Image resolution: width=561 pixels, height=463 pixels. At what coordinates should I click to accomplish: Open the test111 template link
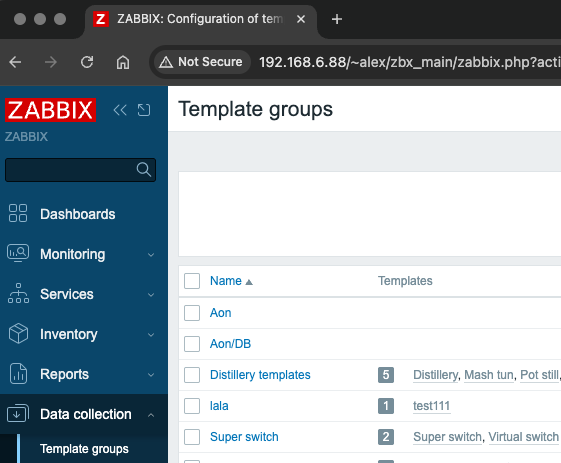(431, 406)
